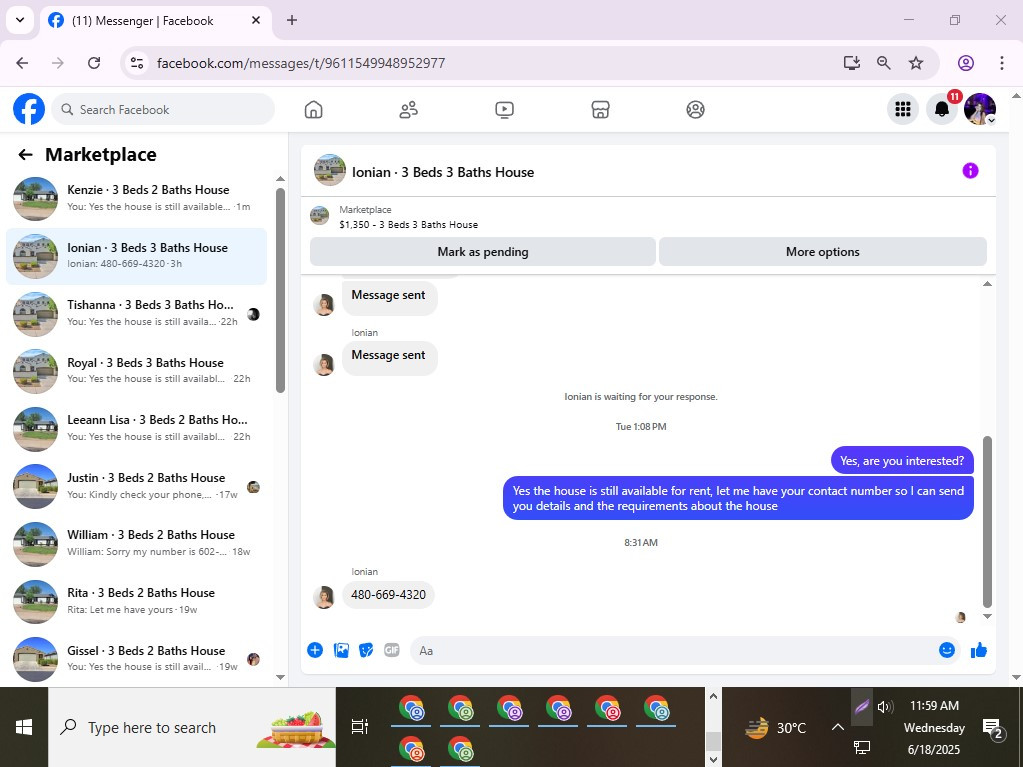The image size is (1023, 767).
Task: Open the Rita 3 Beds 2 Baths conversation
Action: point(136,601)
